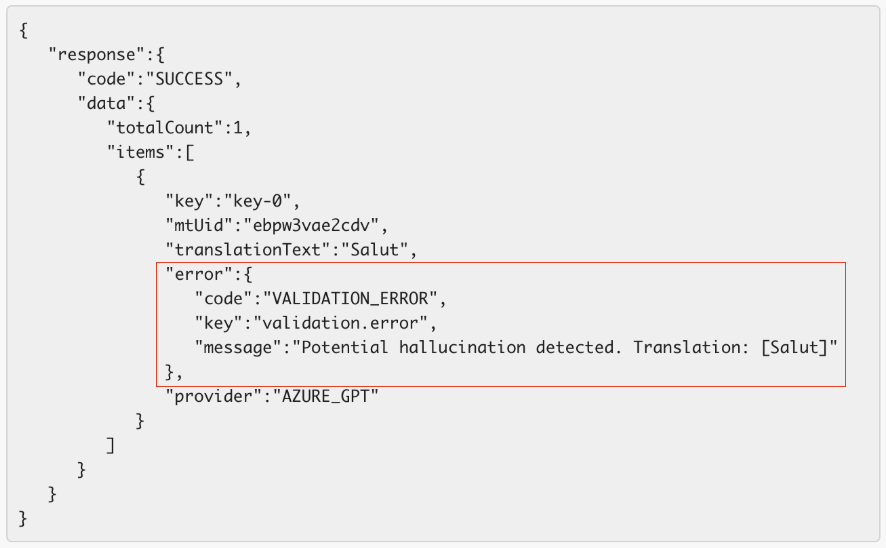Click the "error" key in the highlighted box
This screenshot has width=886, height=548.
[198, 273]
